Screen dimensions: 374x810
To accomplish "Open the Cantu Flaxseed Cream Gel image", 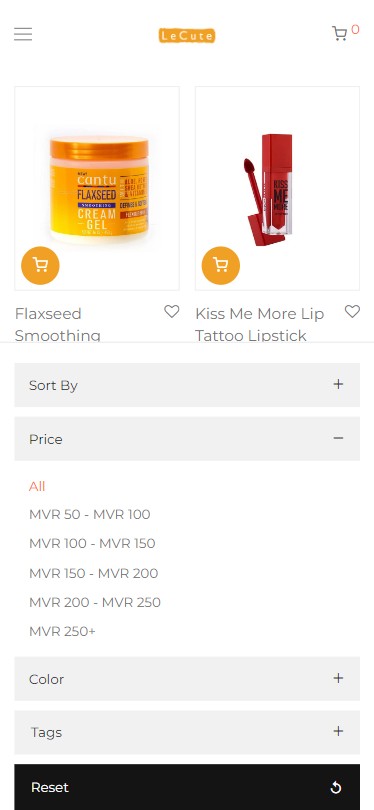I will (99, 190).
